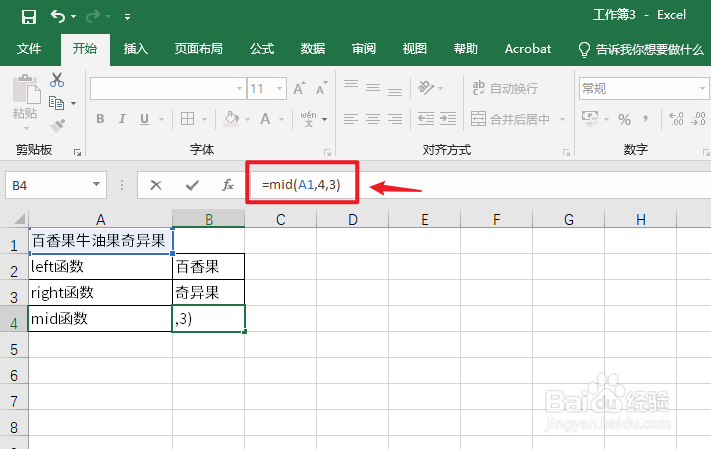Switch to the 页面布局 tab
Viewport: 711px width, 449px height.
199,49
